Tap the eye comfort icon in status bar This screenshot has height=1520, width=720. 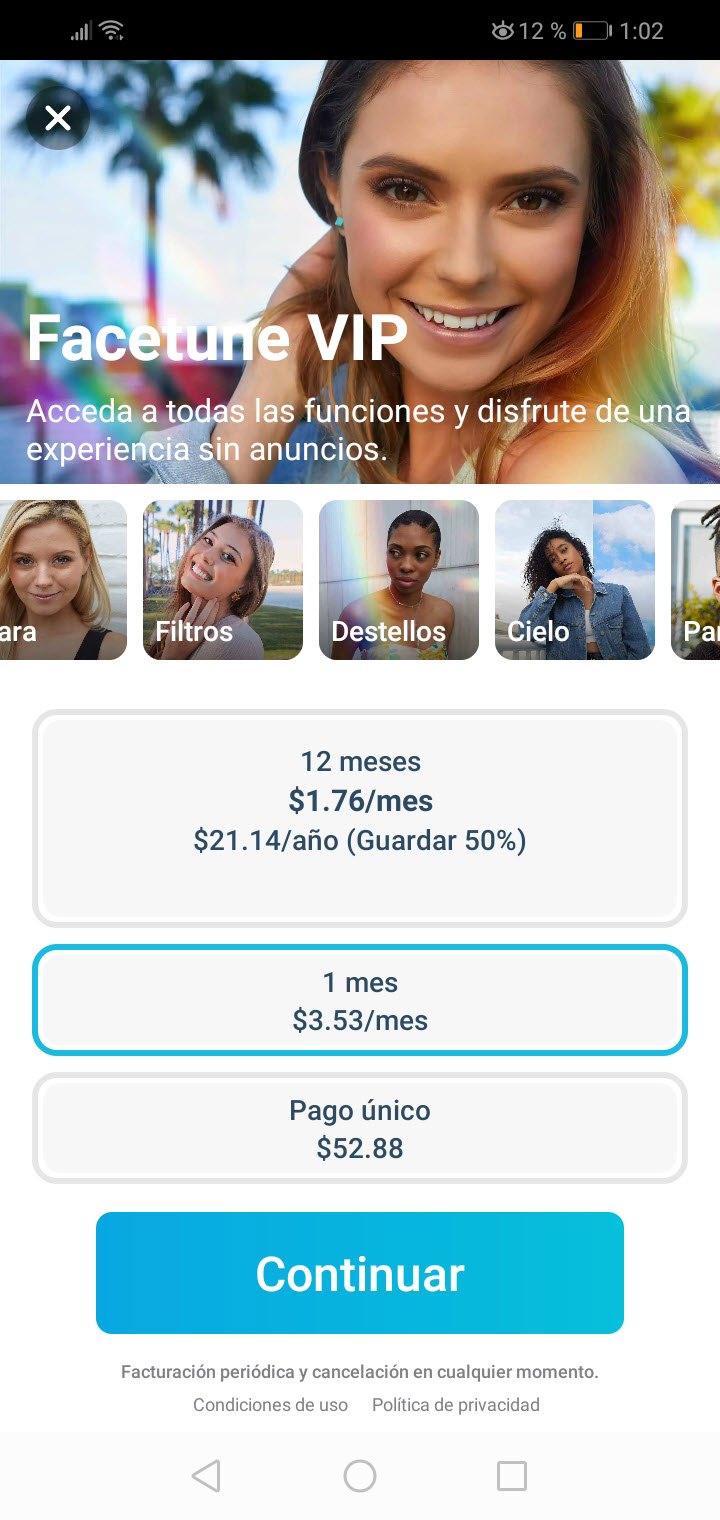pyautogui.click(x=502, y=31)
